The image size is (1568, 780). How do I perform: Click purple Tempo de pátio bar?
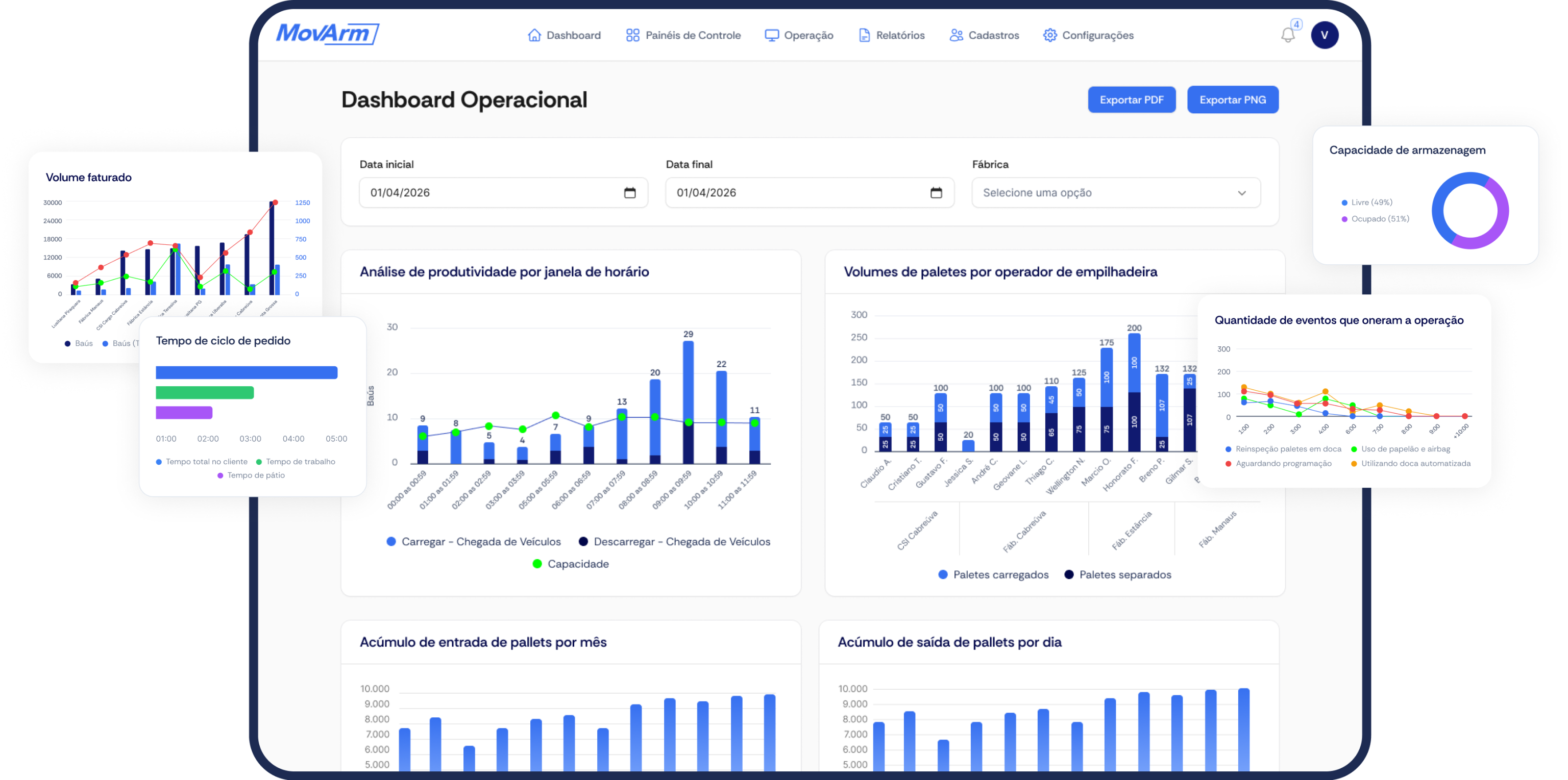pos(184,413)
